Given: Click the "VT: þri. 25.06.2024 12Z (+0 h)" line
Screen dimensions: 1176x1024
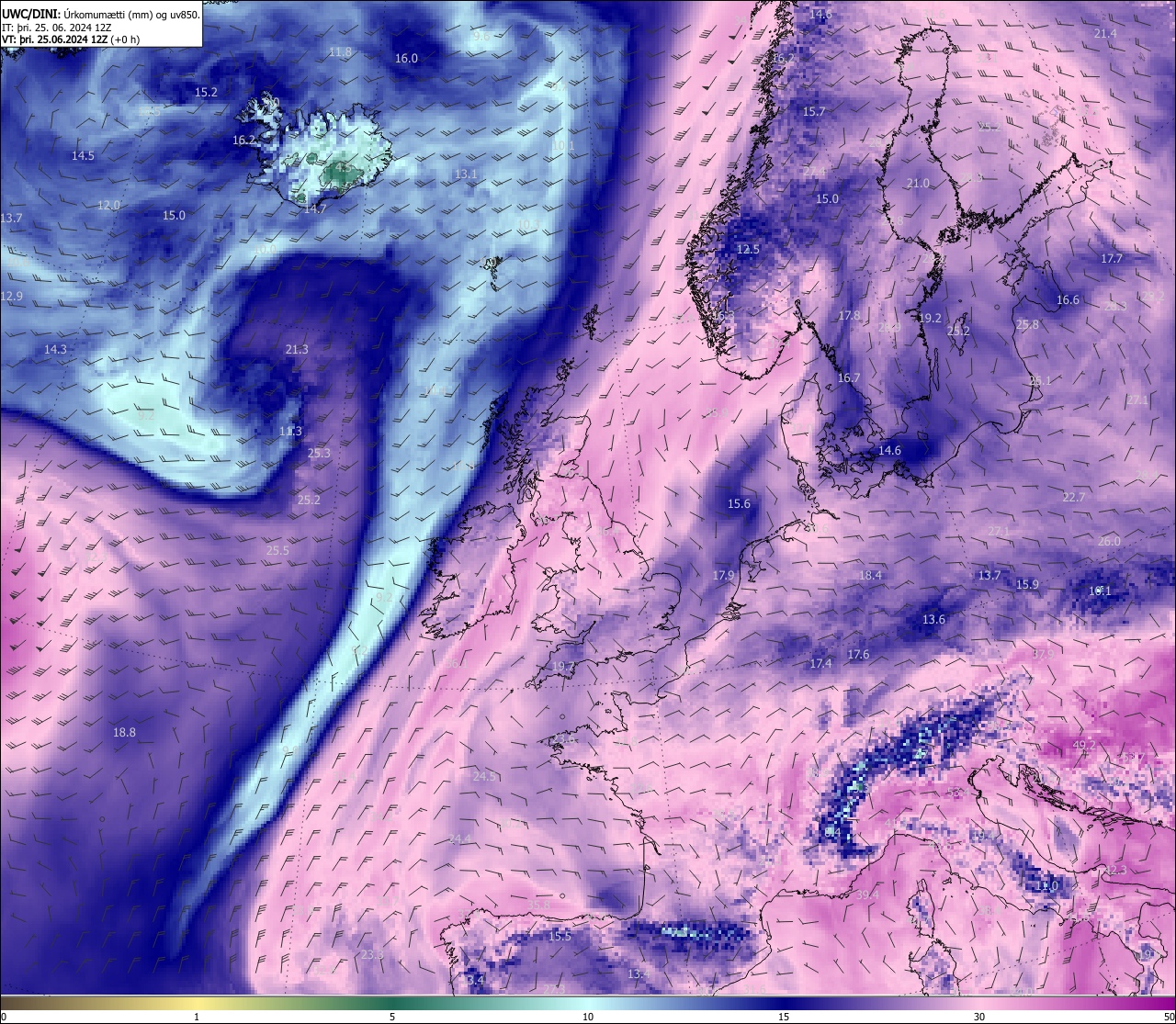Looking at the screenshot, I should coord(72,39).
